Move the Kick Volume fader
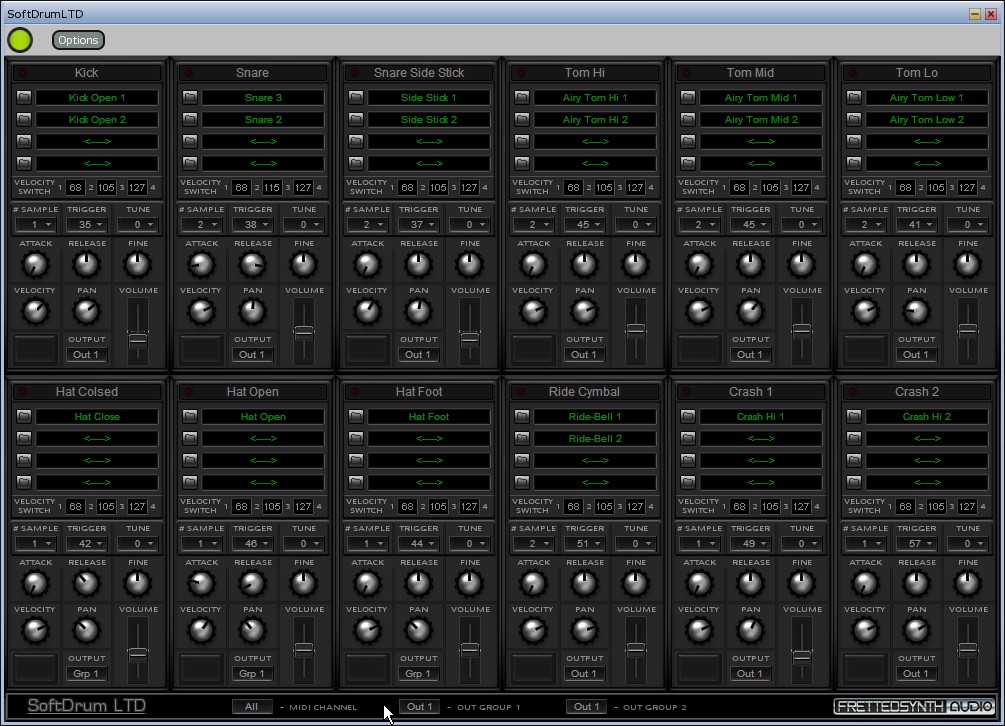Screen dimensions: 1005x726 138,339
